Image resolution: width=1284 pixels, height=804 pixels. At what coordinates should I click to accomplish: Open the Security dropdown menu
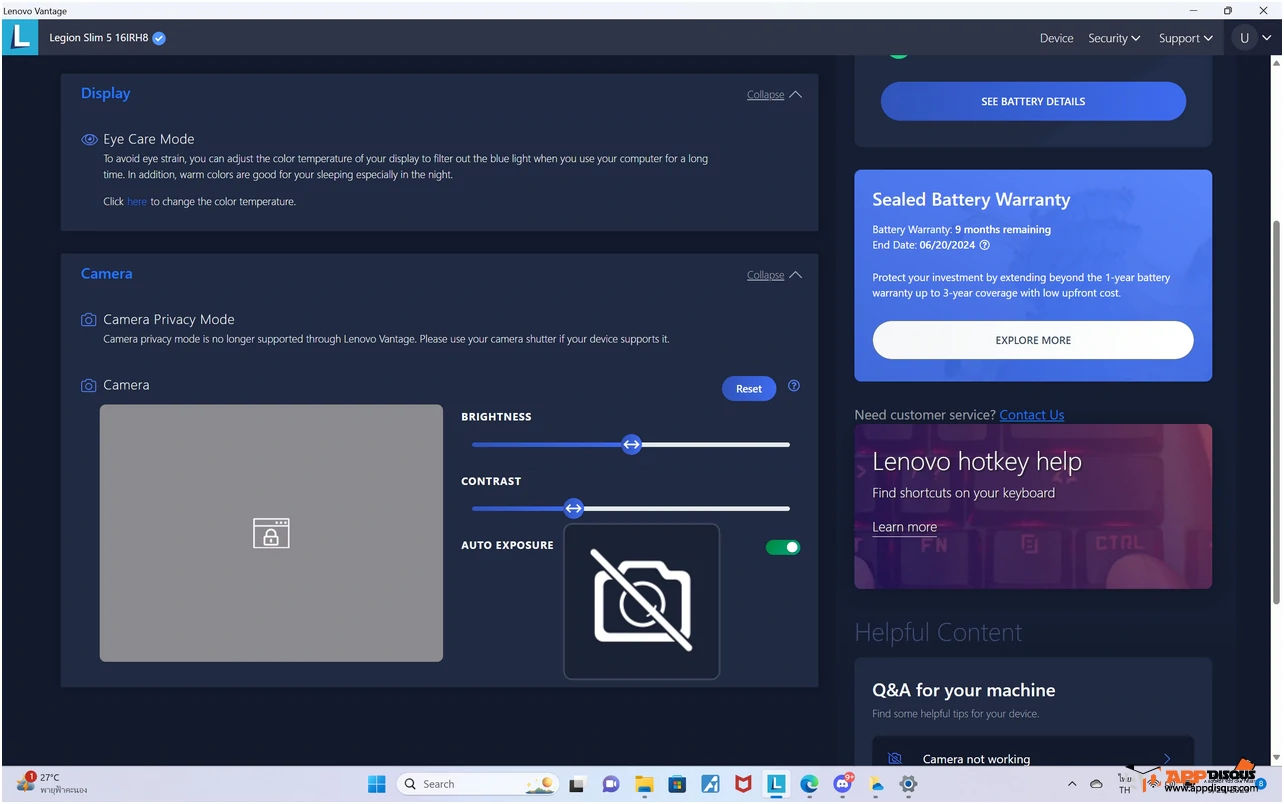(1114, 38)
